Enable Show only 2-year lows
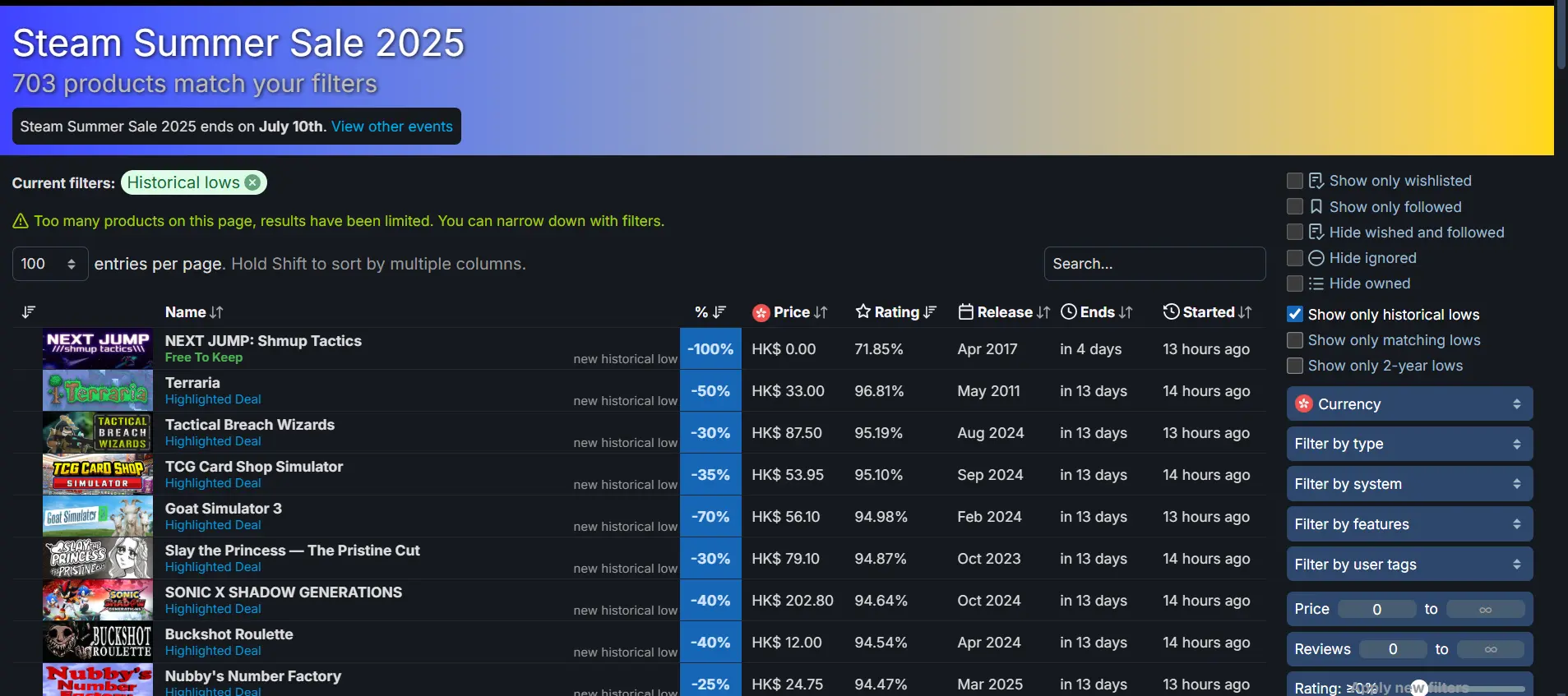This screenshot has height=696, width=1568. (1295, 366)
